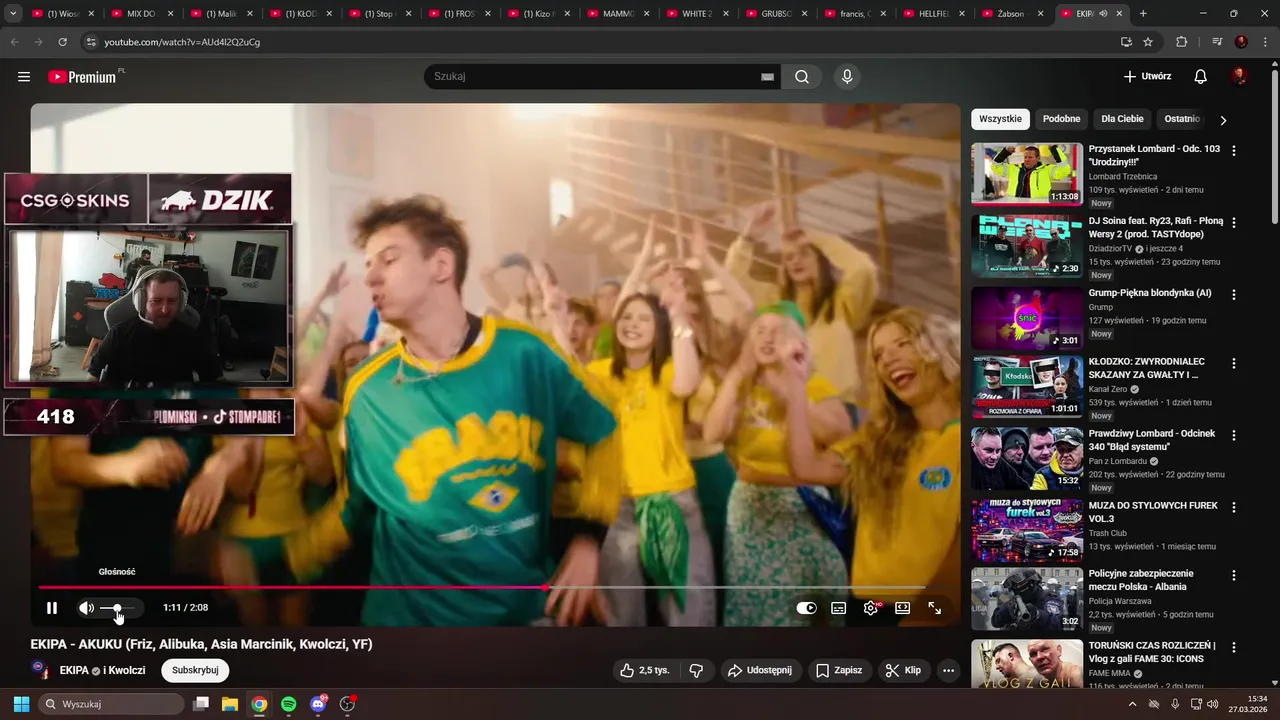Switch to theater mode
Screen dimensions: 1280x720
(x=903, y=608)
